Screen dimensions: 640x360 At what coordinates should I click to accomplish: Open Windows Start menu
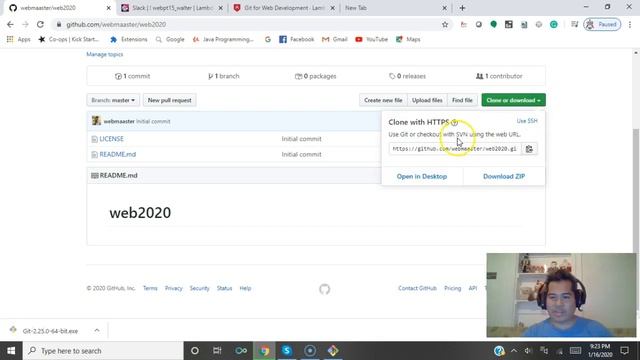tap(11, 351)
